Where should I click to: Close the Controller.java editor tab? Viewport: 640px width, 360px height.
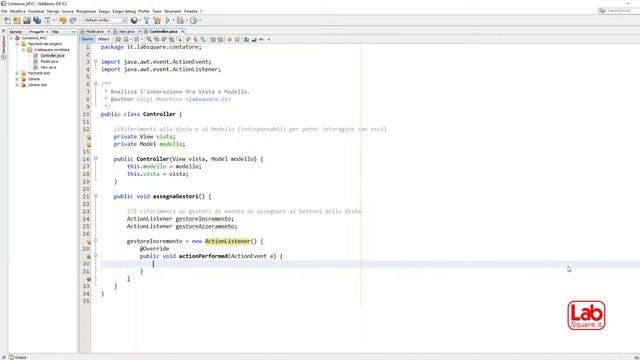(x=182, y=31)
